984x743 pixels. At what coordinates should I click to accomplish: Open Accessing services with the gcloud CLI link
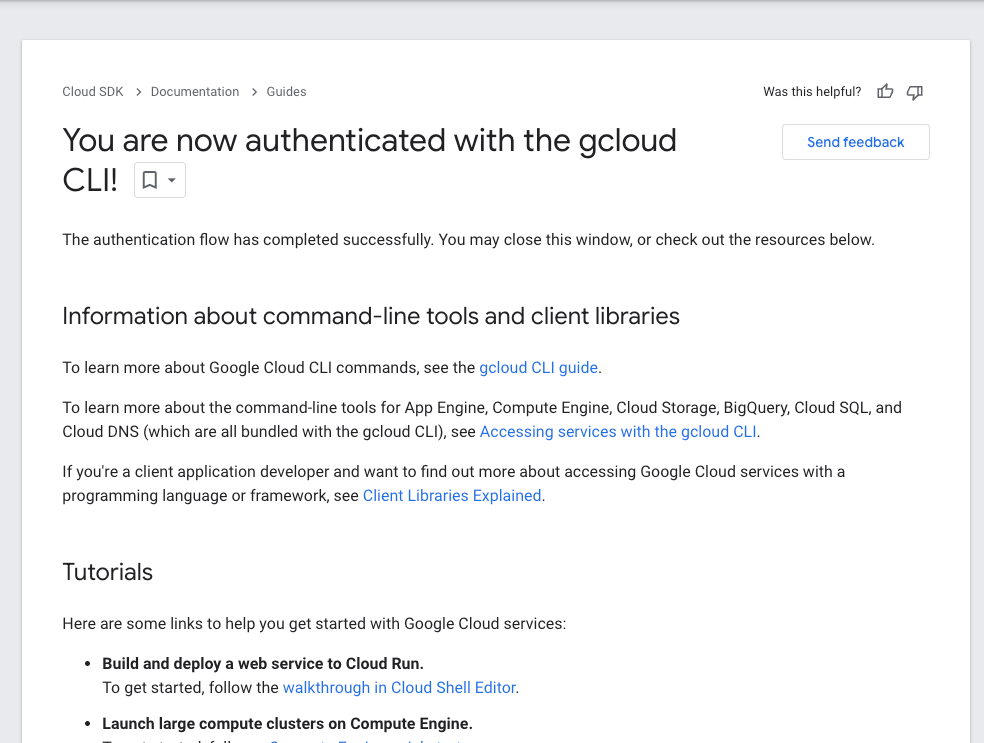click(x=618, y=432)
